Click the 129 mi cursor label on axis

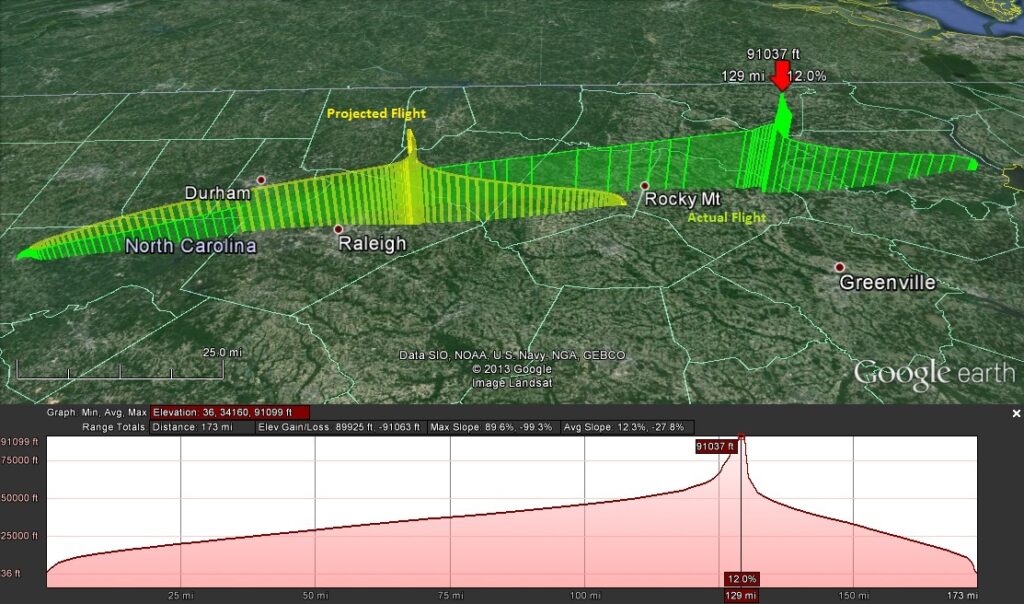pos(741,595)
